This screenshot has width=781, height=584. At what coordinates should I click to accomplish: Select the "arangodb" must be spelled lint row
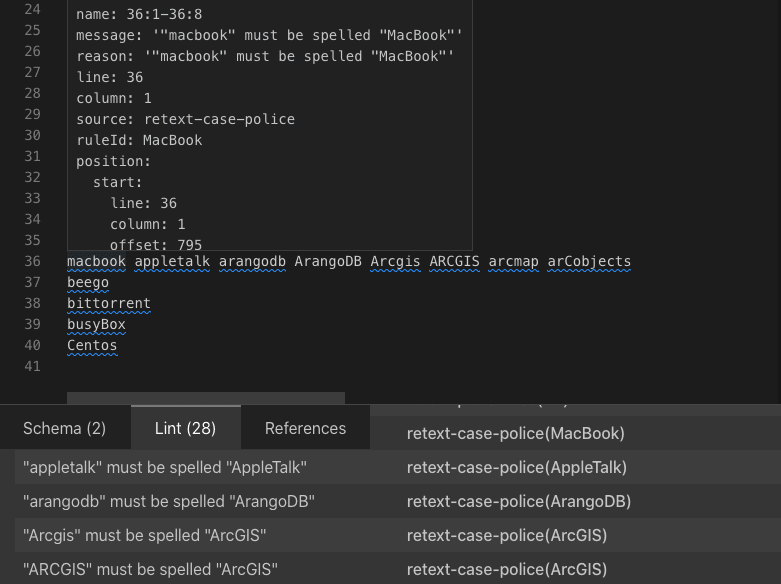tap(398, 501)
